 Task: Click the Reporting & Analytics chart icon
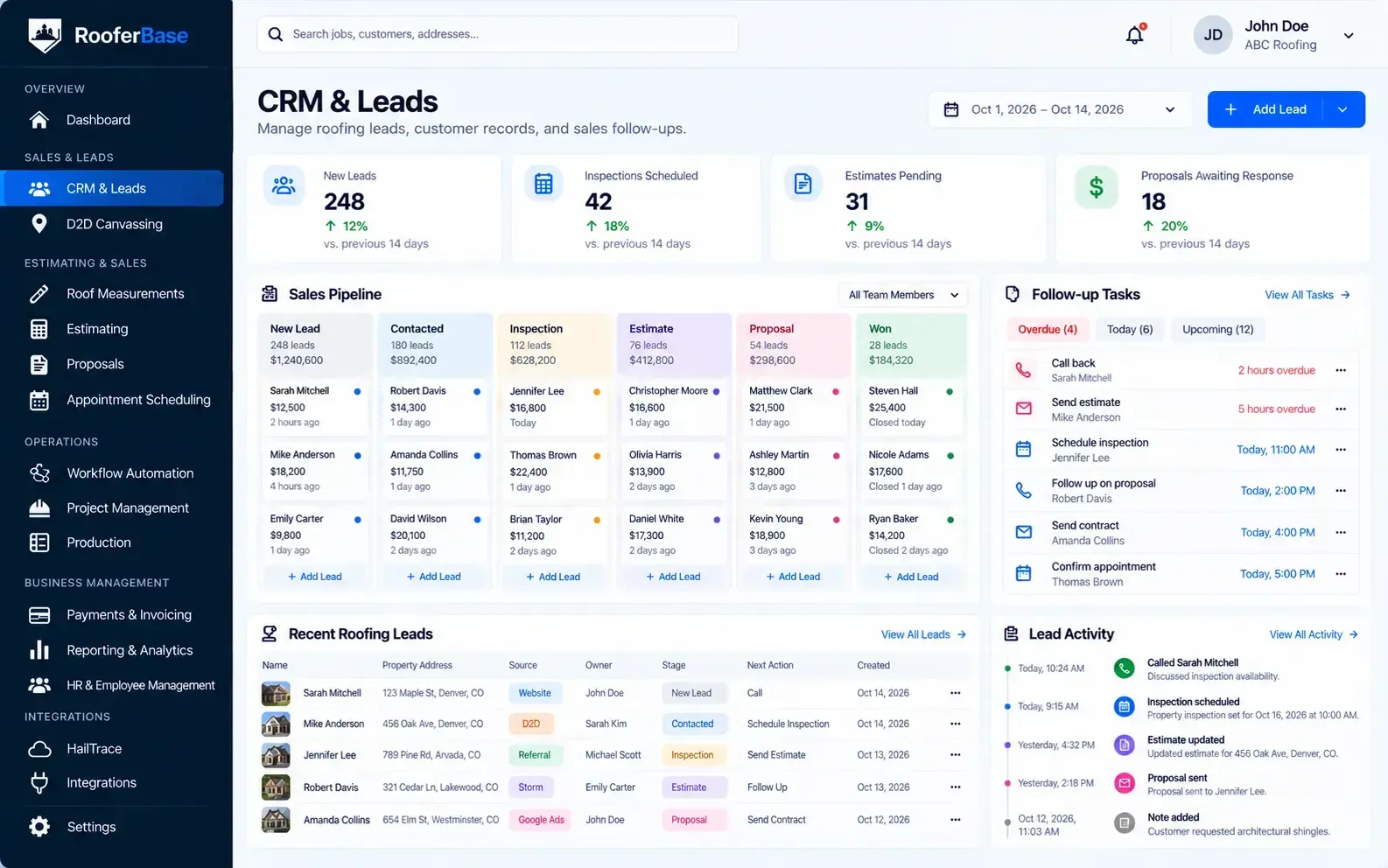click(x=39, y=650)
